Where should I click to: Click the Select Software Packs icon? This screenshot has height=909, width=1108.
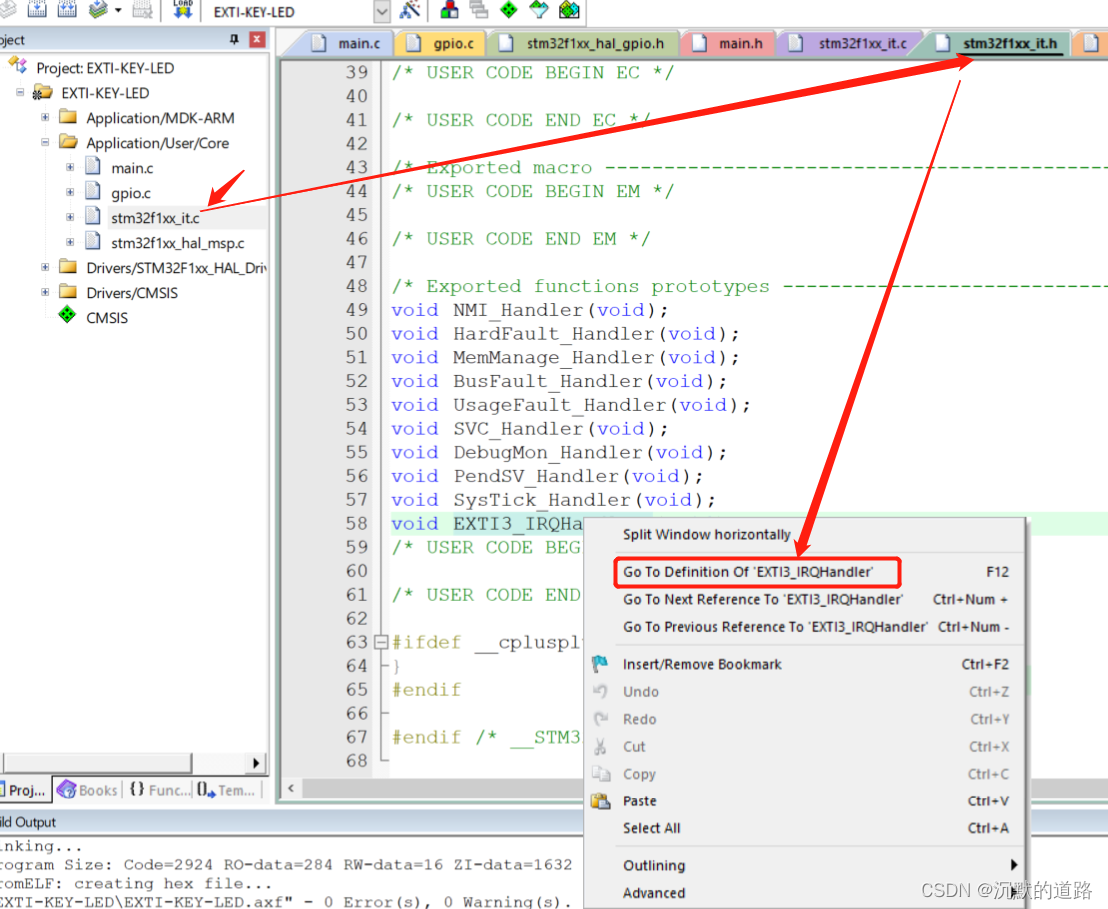538,10
